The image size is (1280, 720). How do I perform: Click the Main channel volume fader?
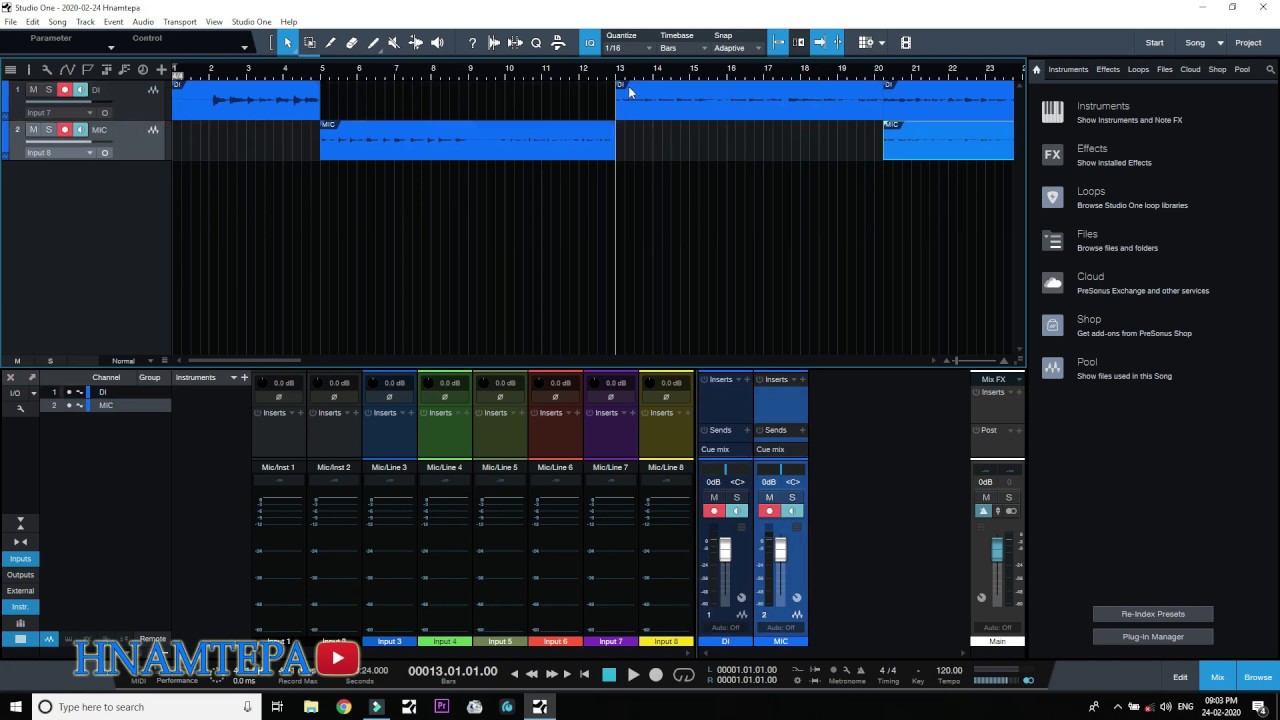click(x=997, y=549)
